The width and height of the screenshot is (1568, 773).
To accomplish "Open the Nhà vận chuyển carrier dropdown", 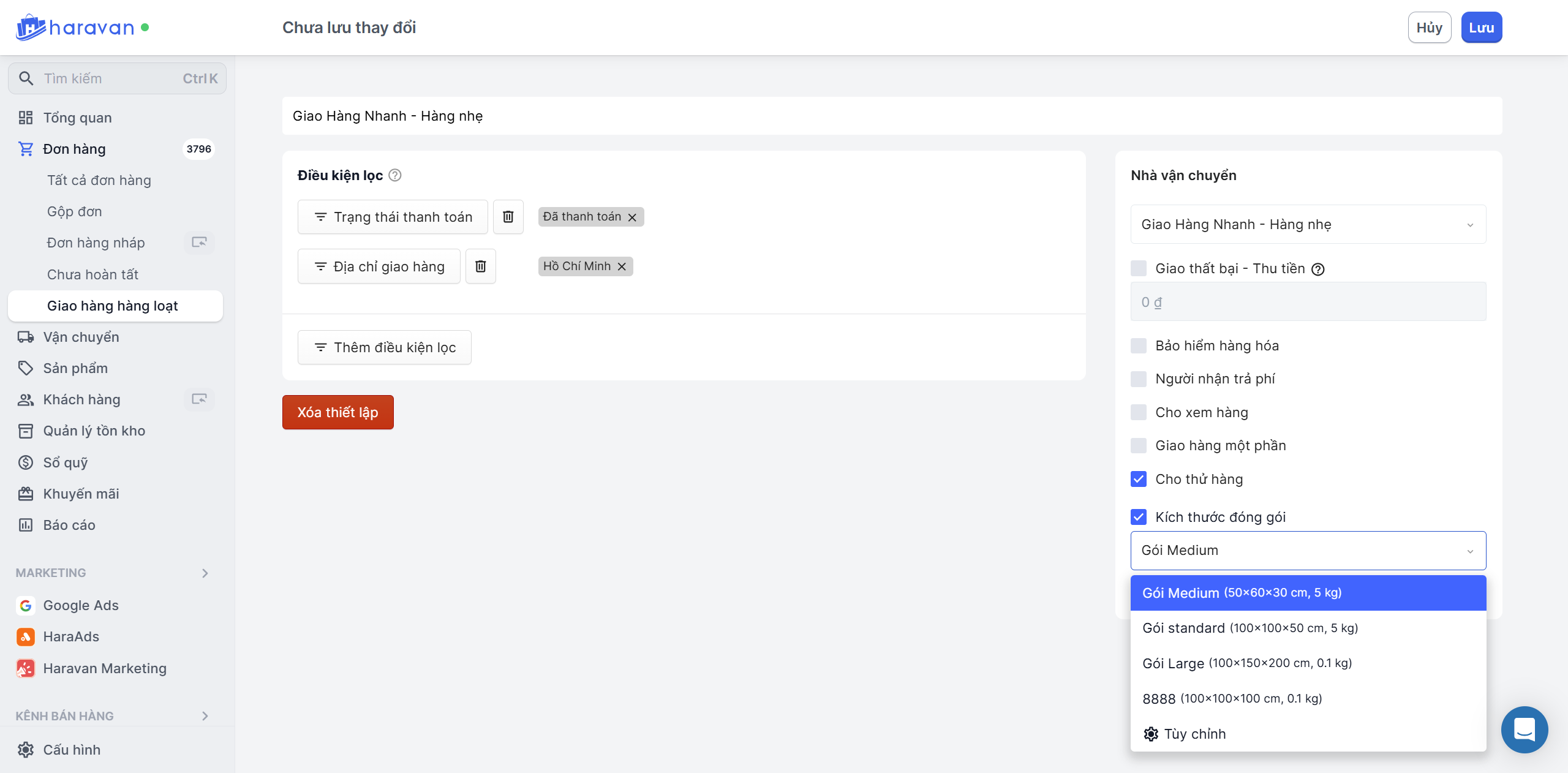I will (1308, 224).
